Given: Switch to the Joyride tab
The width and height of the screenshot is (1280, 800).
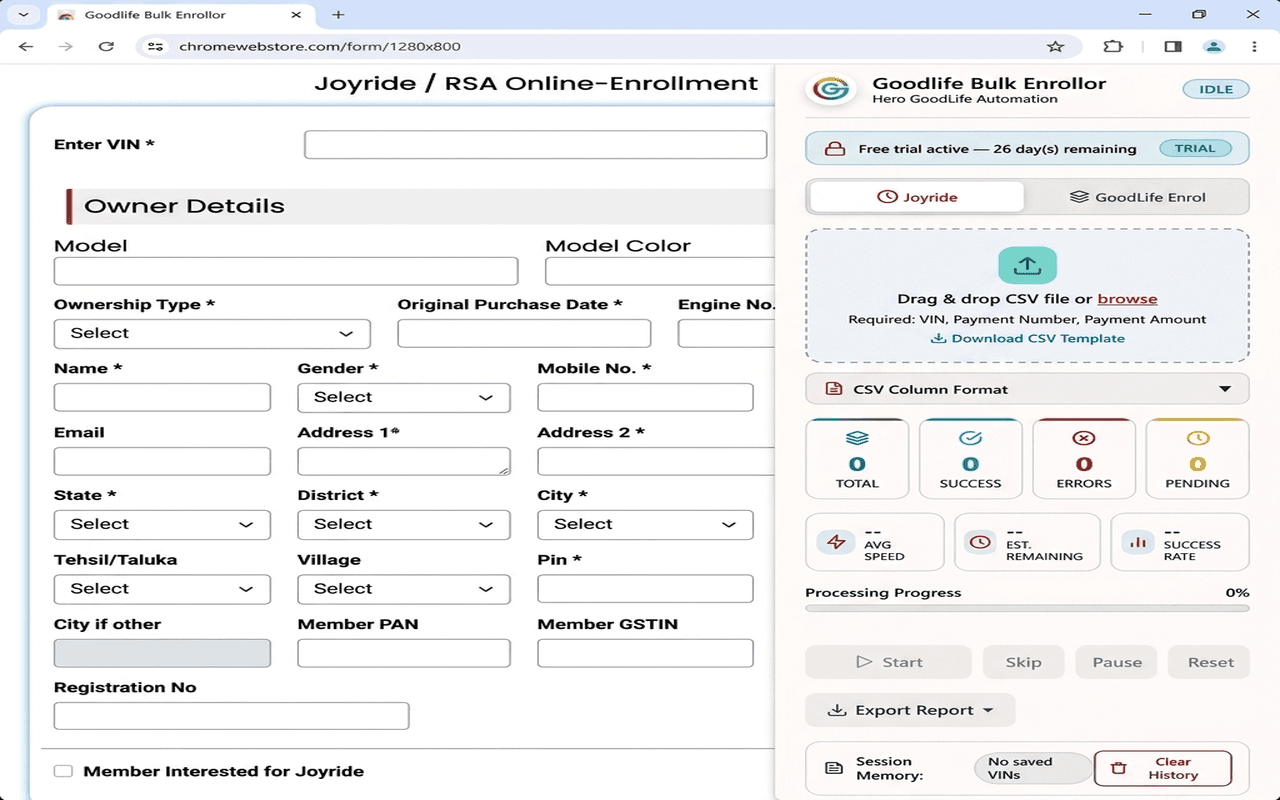Looking at the screenshot, I should [917, 197].
